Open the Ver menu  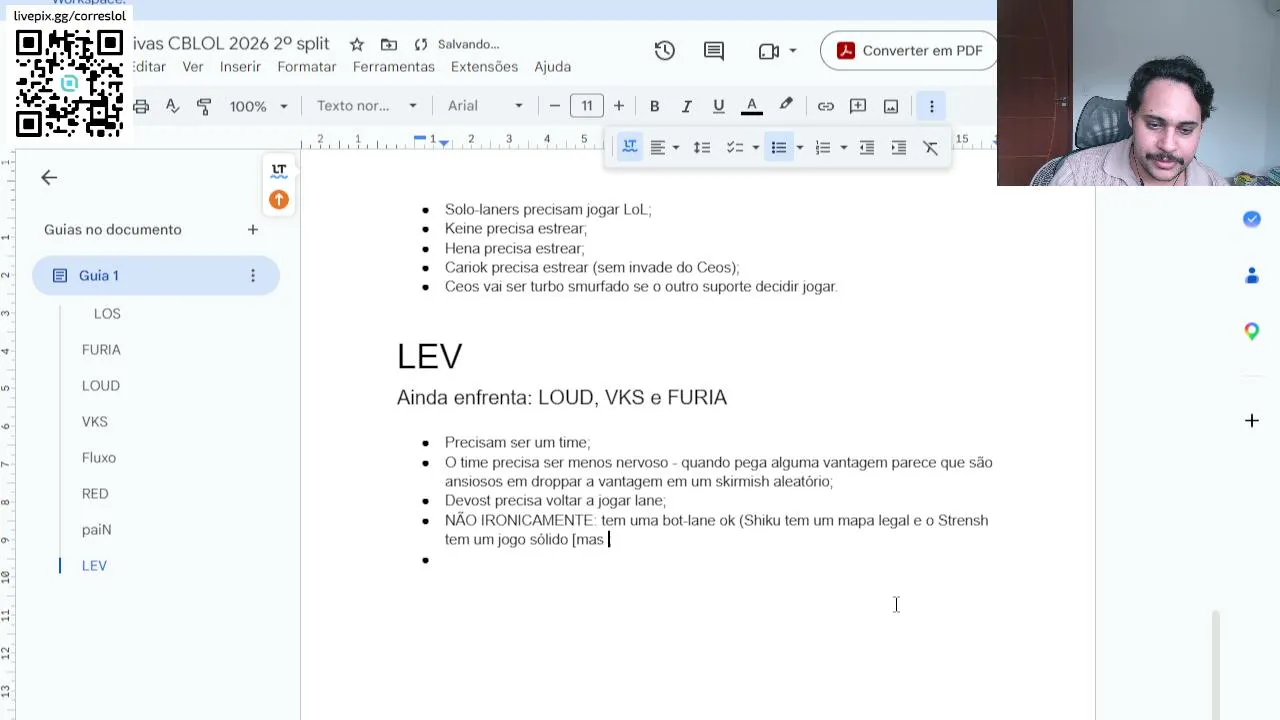point(193,67)
